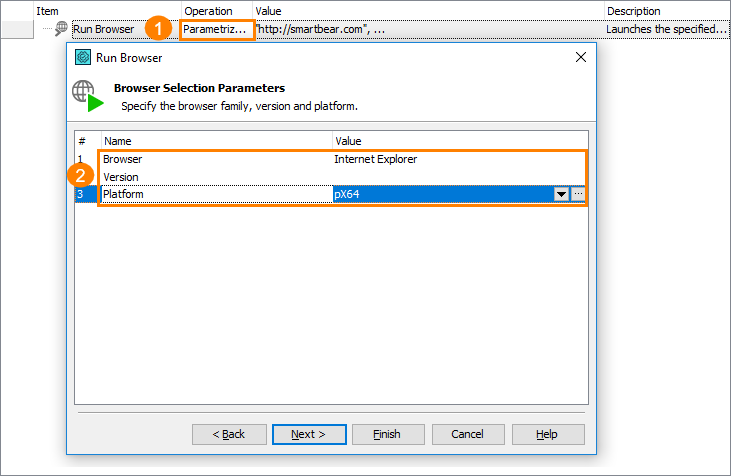This screenshot has width=731, height=476.
Task: Click the Run Browser dialog title icon
Action: pos(84,57)
